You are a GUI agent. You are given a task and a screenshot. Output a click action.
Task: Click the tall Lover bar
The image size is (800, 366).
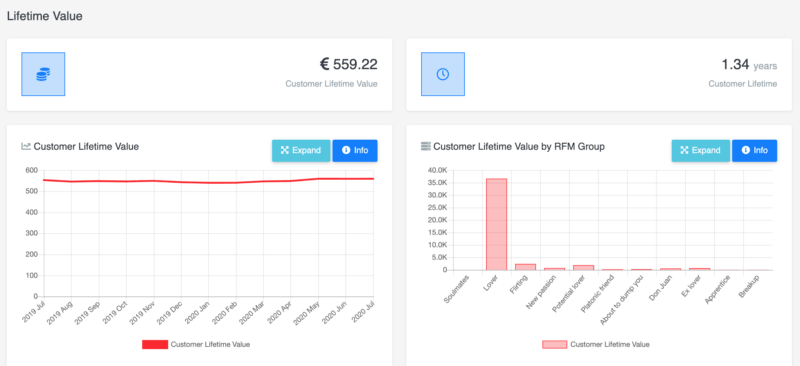[496, 224]
